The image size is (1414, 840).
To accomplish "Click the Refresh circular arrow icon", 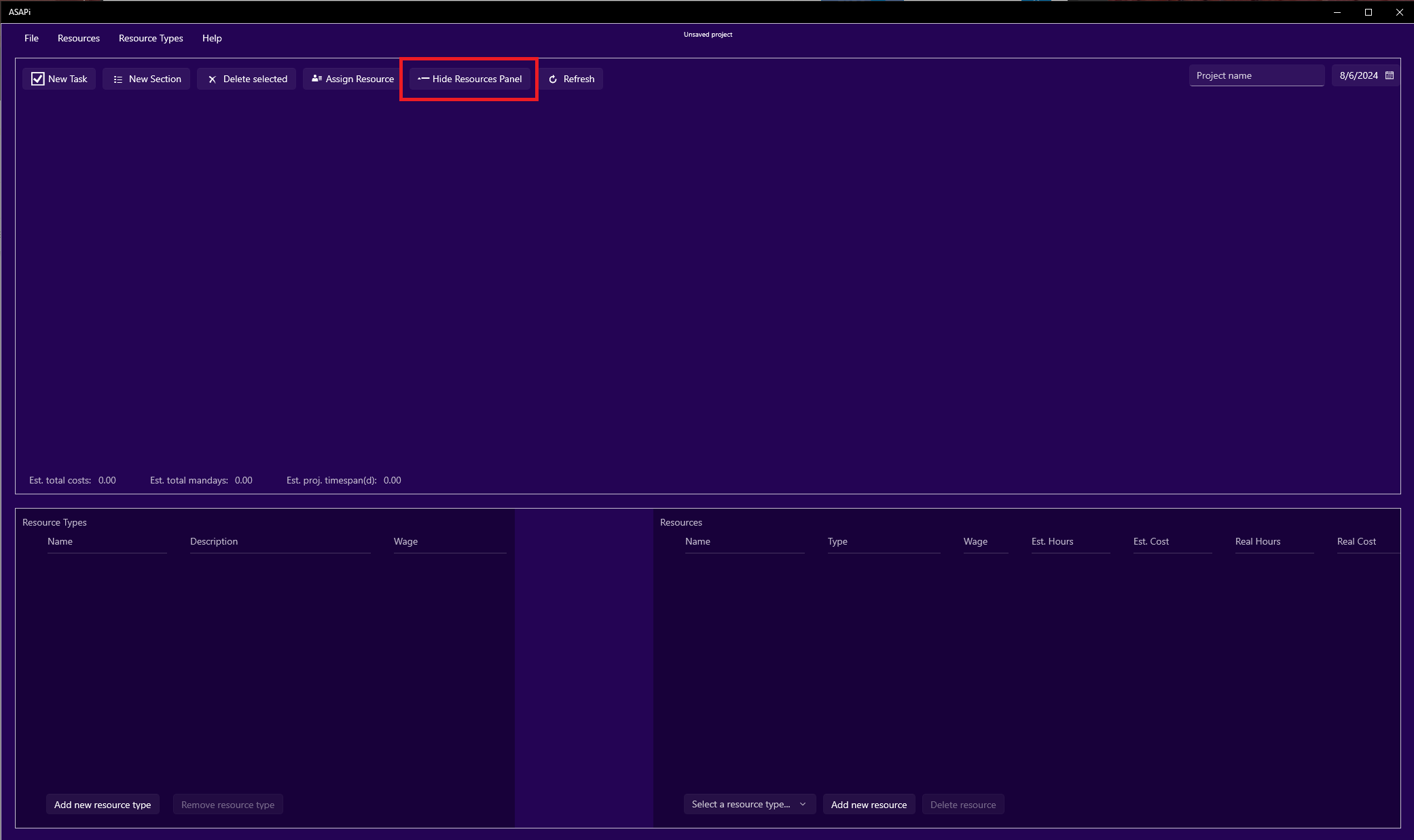I will (552, 78).
